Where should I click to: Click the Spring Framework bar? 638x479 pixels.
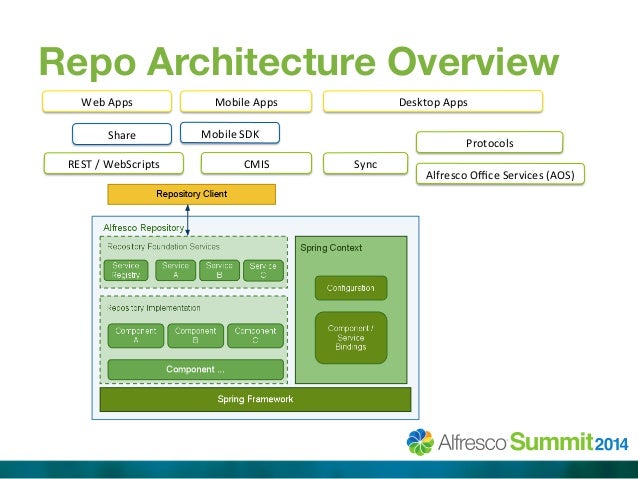(256, 399)
